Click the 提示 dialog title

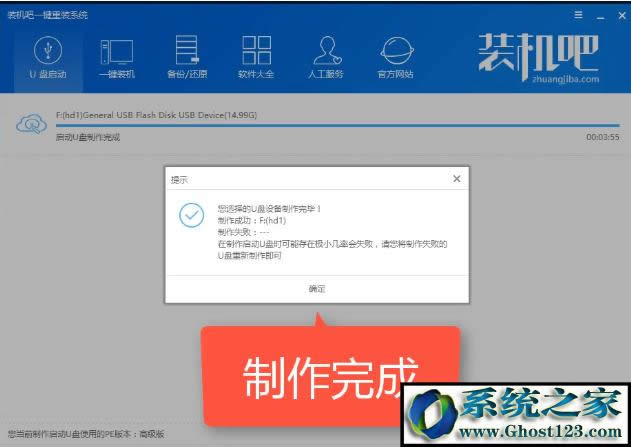(179, 180)
